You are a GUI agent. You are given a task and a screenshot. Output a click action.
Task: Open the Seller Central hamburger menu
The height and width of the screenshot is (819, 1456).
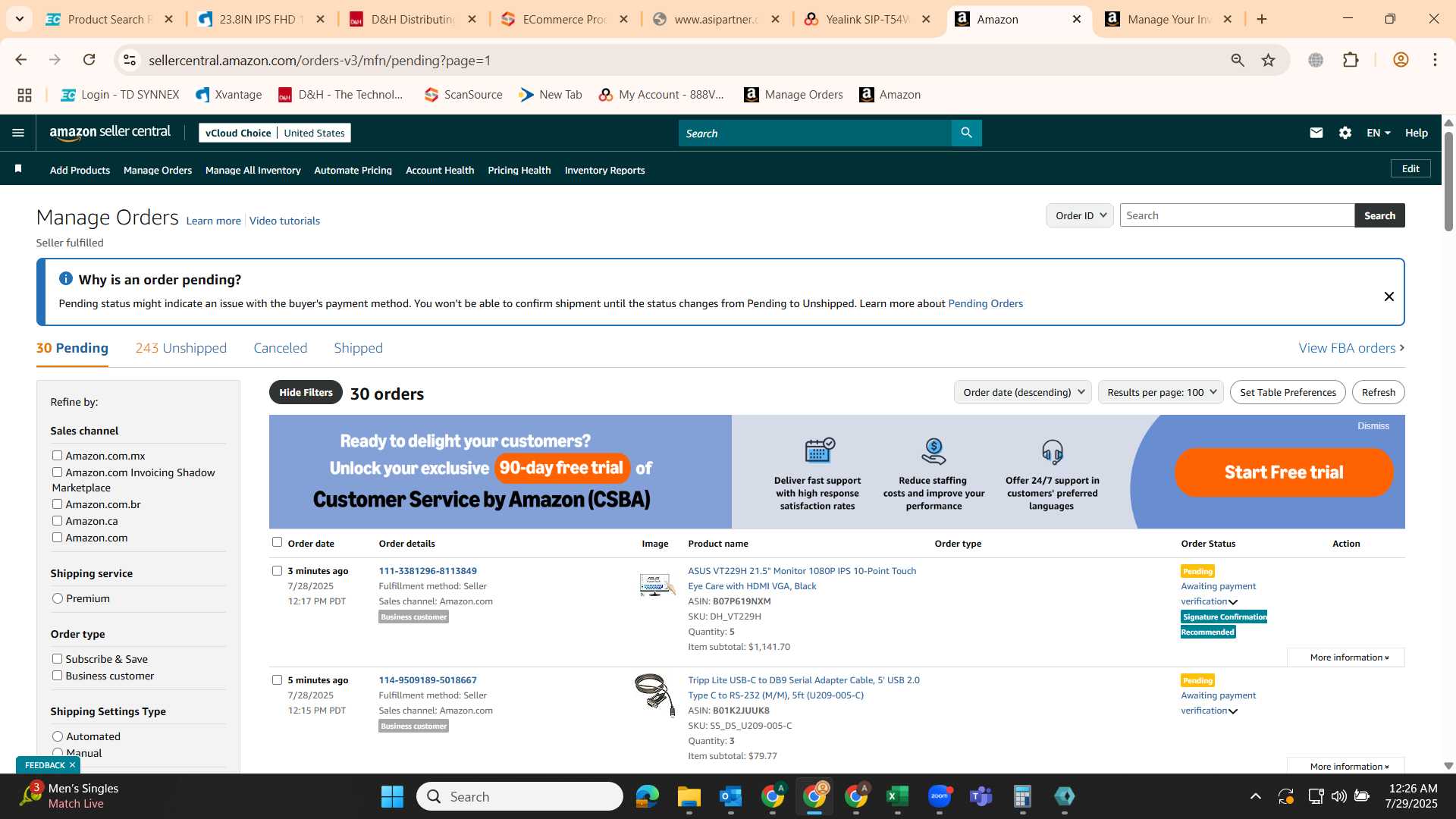click(x=18, y=133)
